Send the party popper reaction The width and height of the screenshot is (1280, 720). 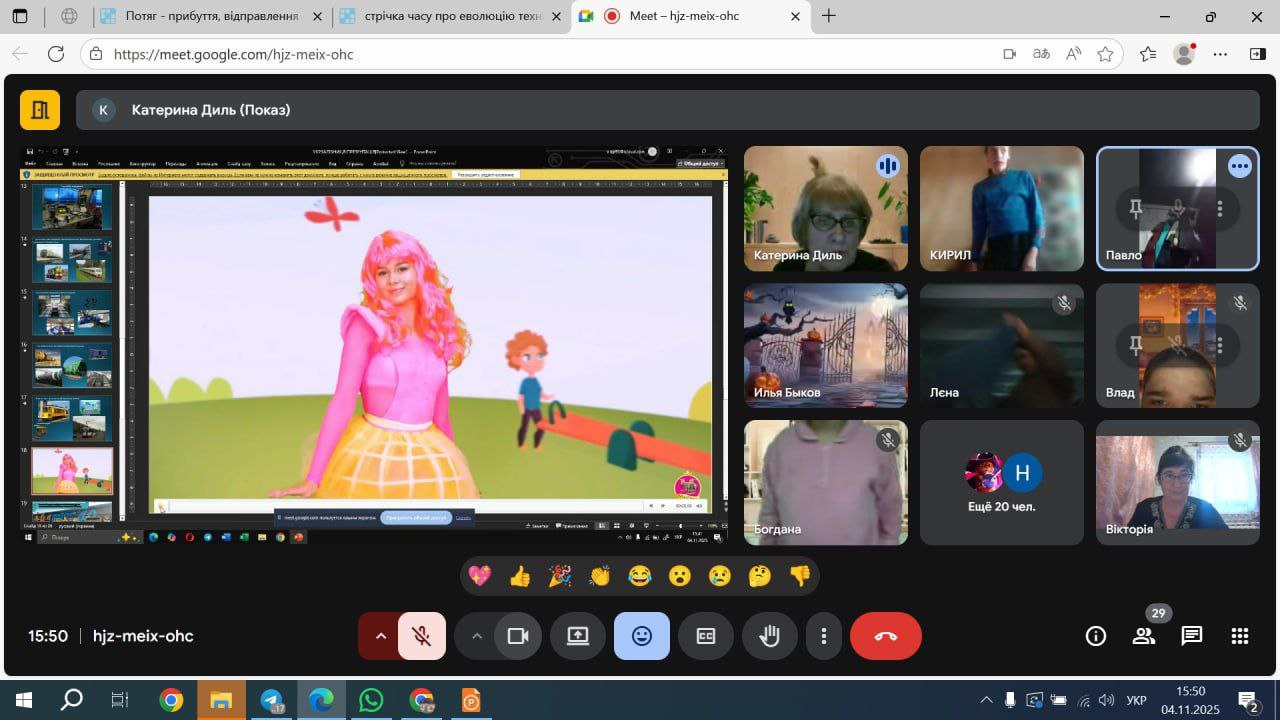click(x=560, y=576)
